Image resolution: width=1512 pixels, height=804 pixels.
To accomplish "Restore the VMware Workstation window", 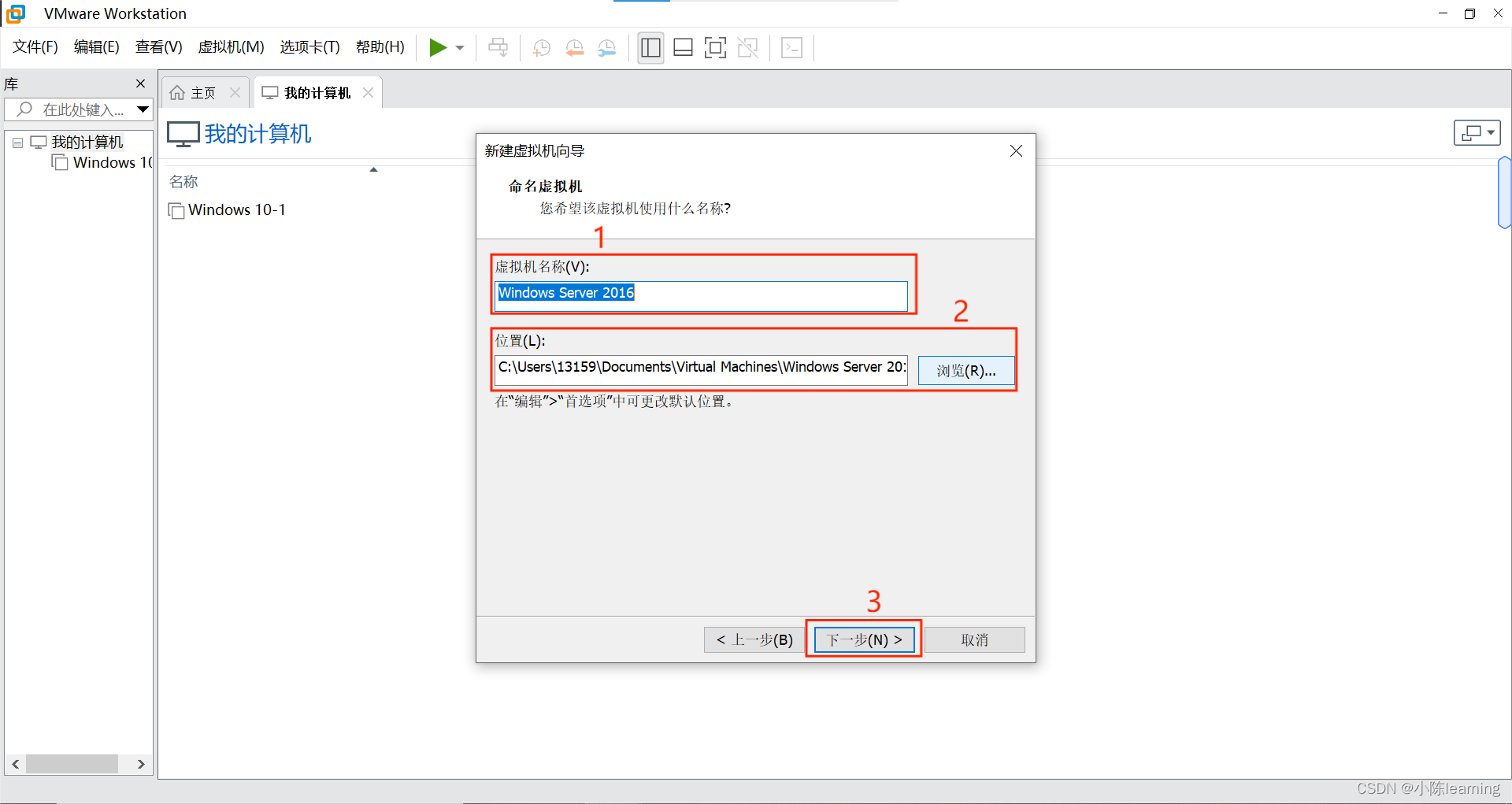I will (x=1469, y=13).
